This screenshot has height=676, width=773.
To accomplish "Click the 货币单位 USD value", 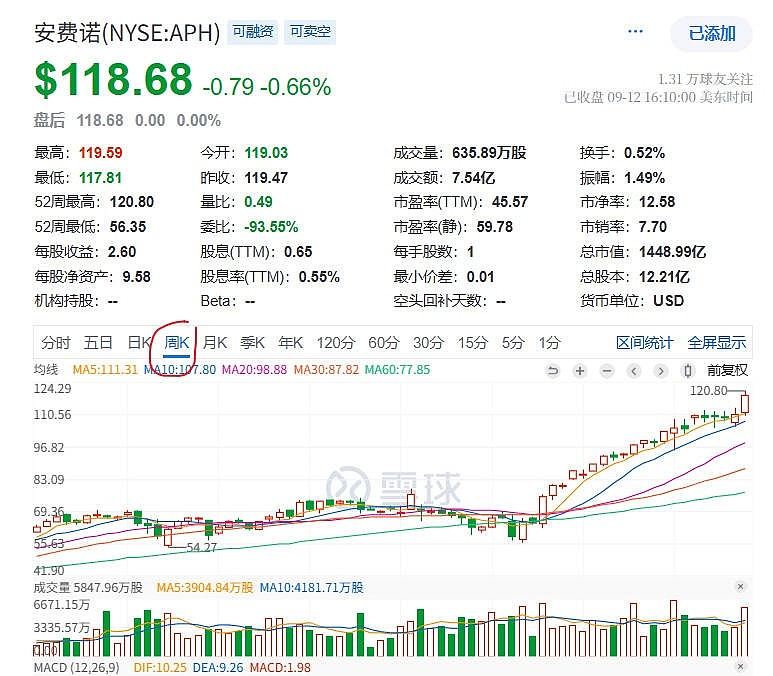I will (668, 301).
